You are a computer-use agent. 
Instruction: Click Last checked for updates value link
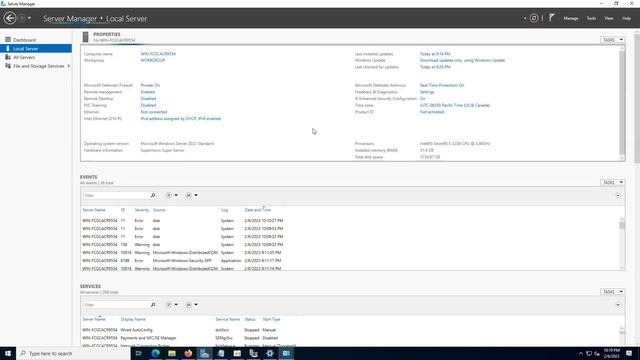coord(435,67)
